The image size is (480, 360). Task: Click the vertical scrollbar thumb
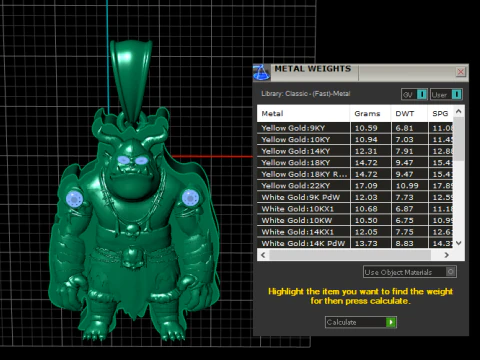tap(459, 139)
